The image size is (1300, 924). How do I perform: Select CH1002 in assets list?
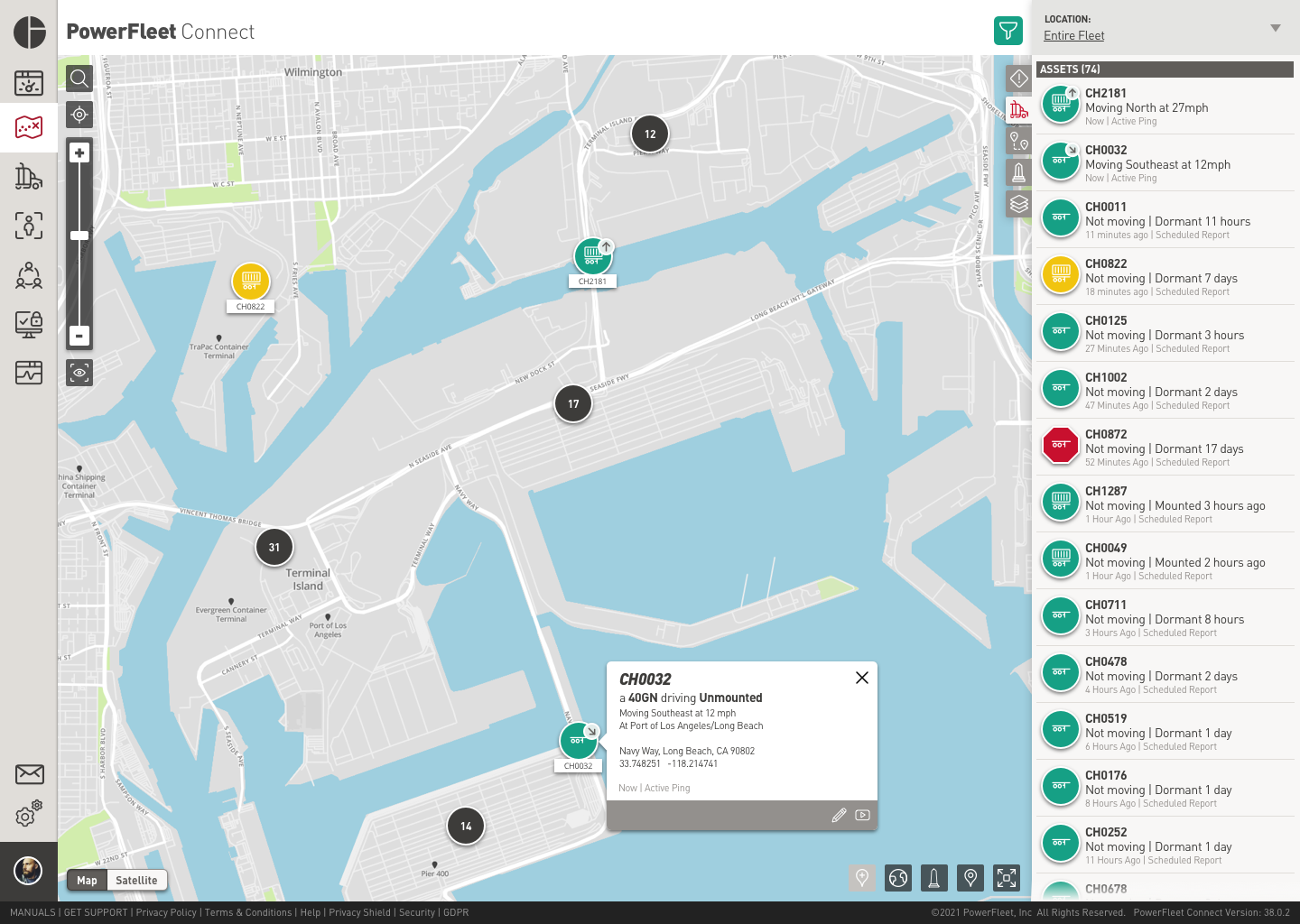1165,391
